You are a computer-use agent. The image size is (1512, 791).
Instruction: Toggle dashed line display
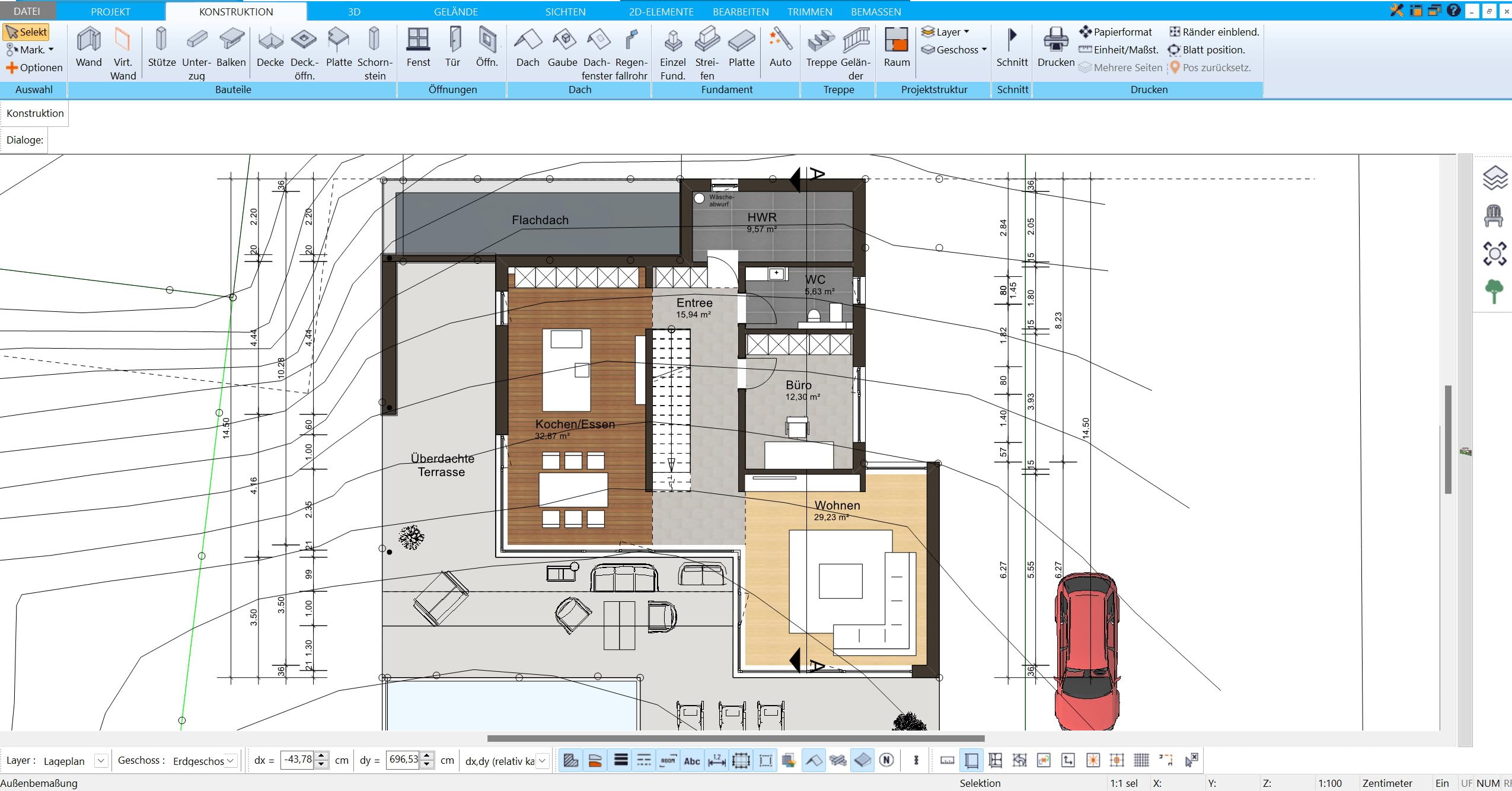click(644, 760)
